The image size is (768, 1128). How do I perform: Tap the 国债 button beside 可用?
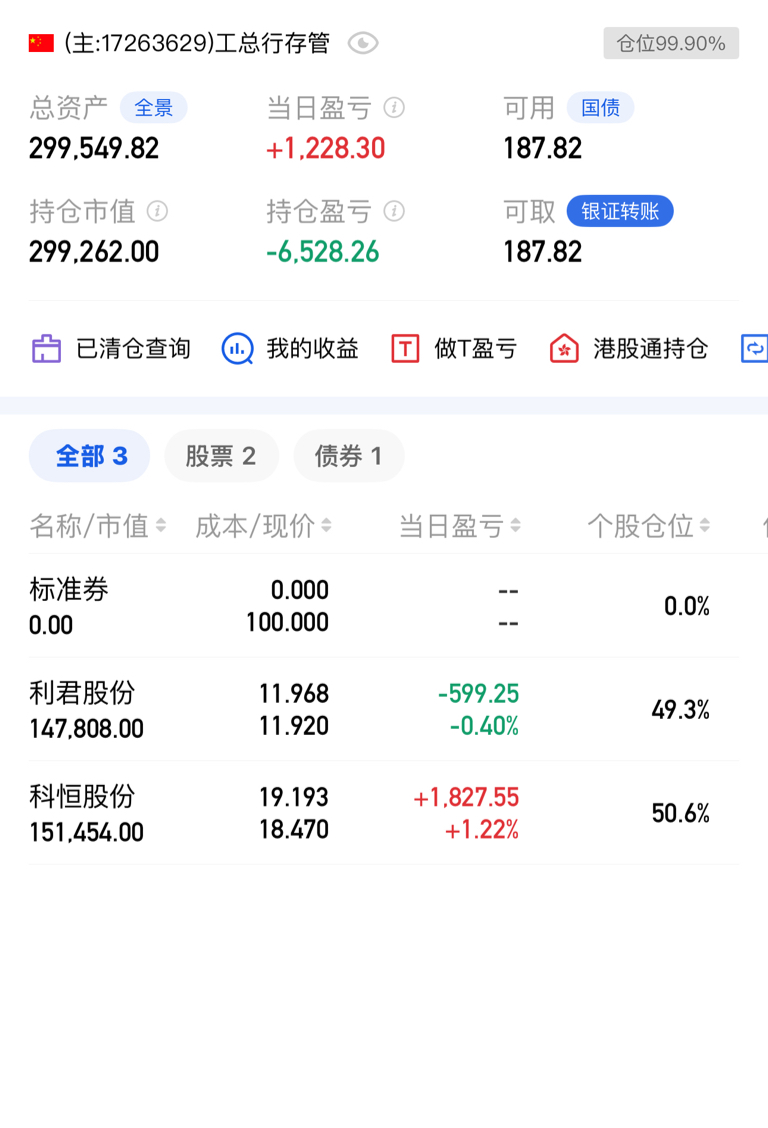(x=600, y=108)
